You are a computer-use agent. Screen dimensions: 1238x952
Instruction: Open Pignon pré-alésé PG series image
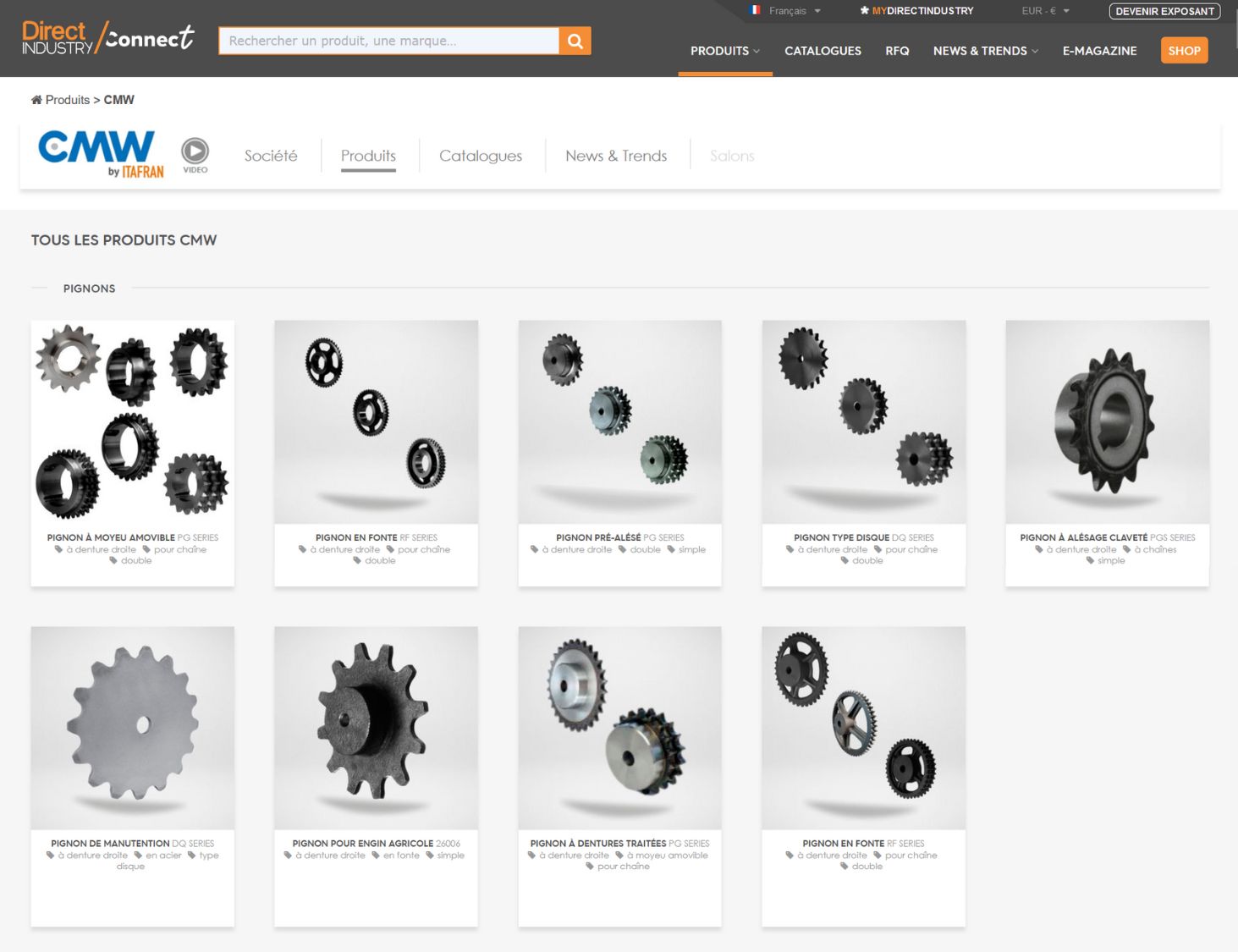click(620, 421)
